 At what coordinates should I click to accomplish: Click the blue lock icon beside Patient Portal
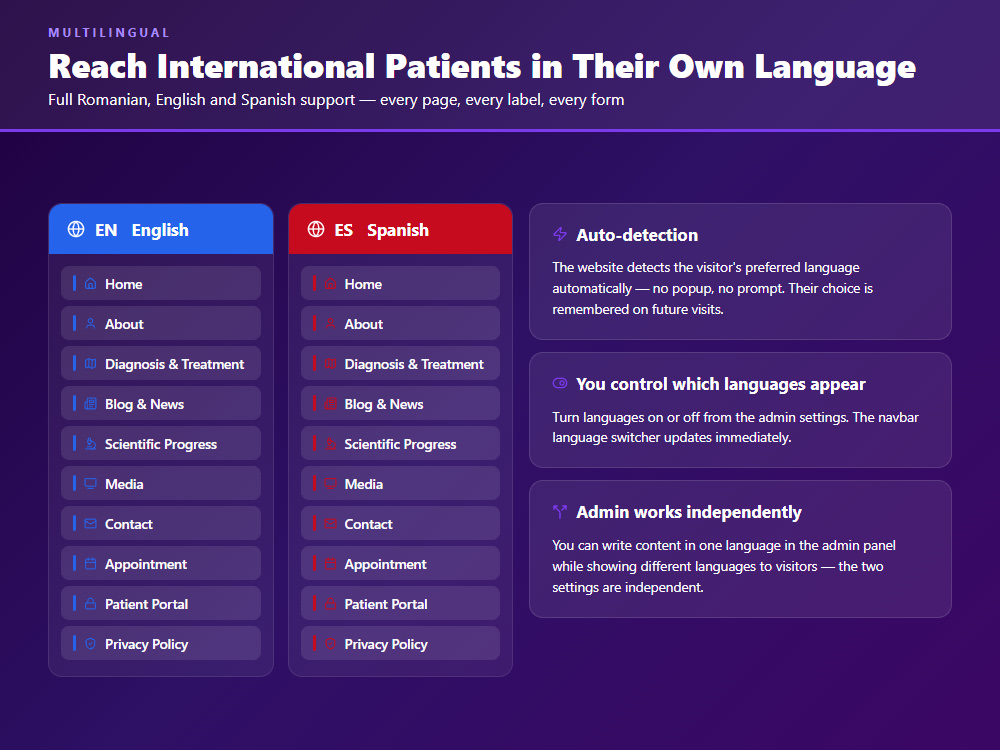point(91,603)
